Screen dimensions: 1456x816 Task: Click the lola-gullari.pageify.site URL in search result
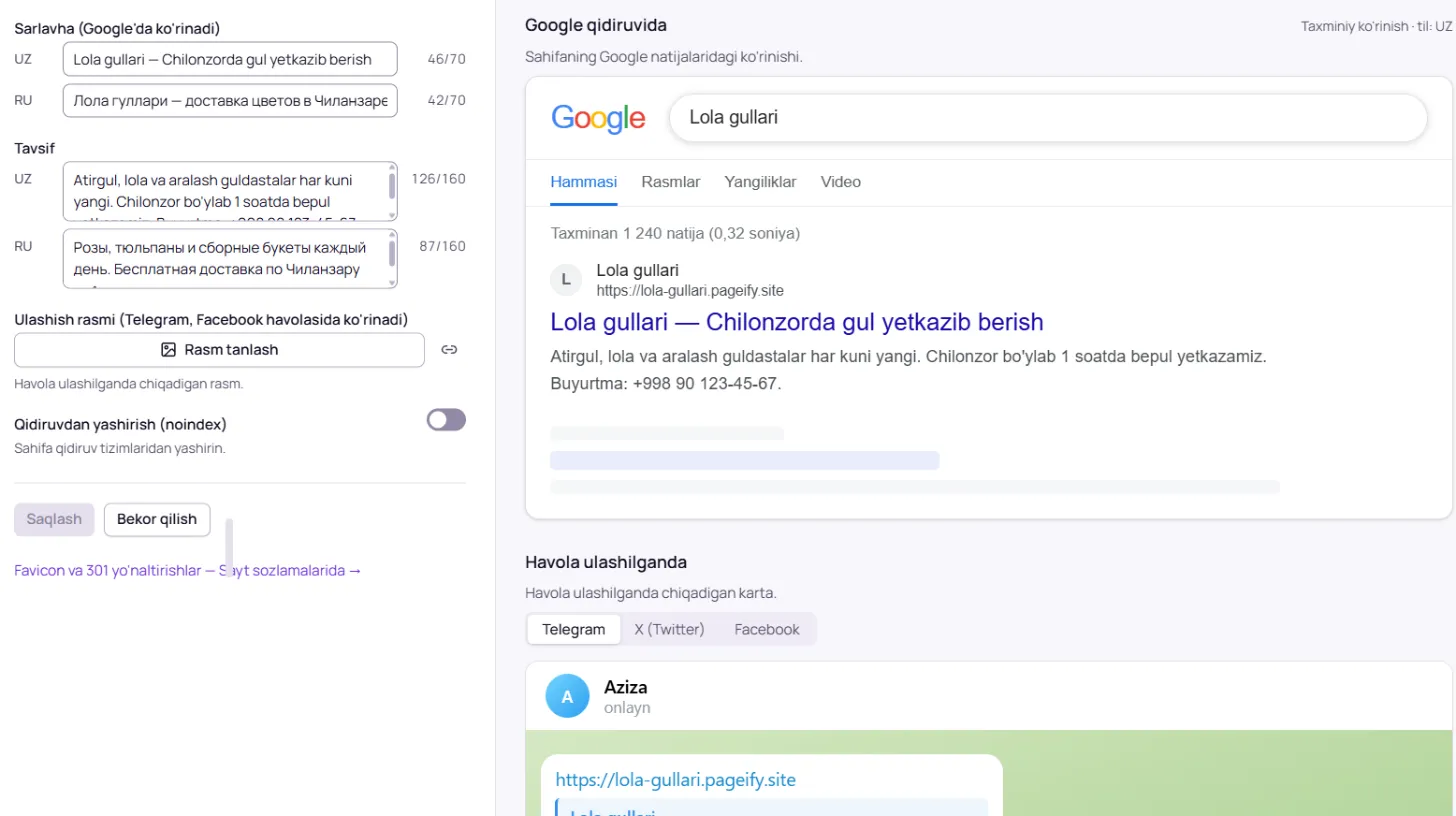(x=690, y=291)
